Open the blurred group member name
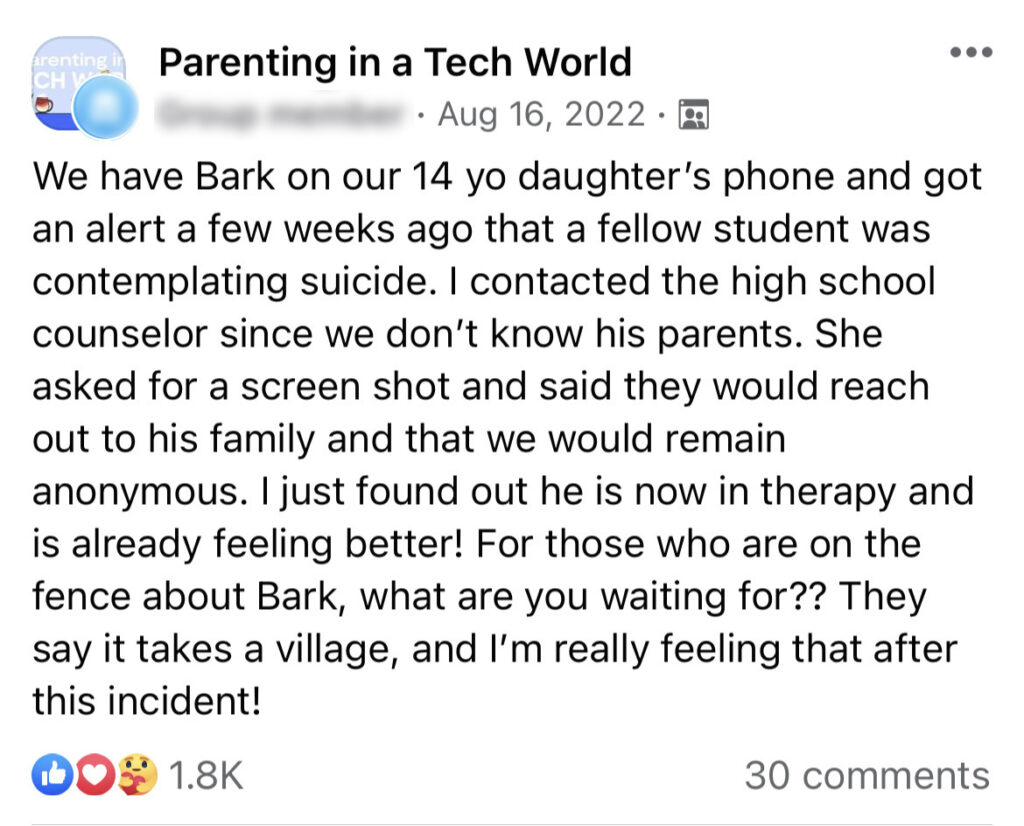1024x826 pixels. click(284, 115)
